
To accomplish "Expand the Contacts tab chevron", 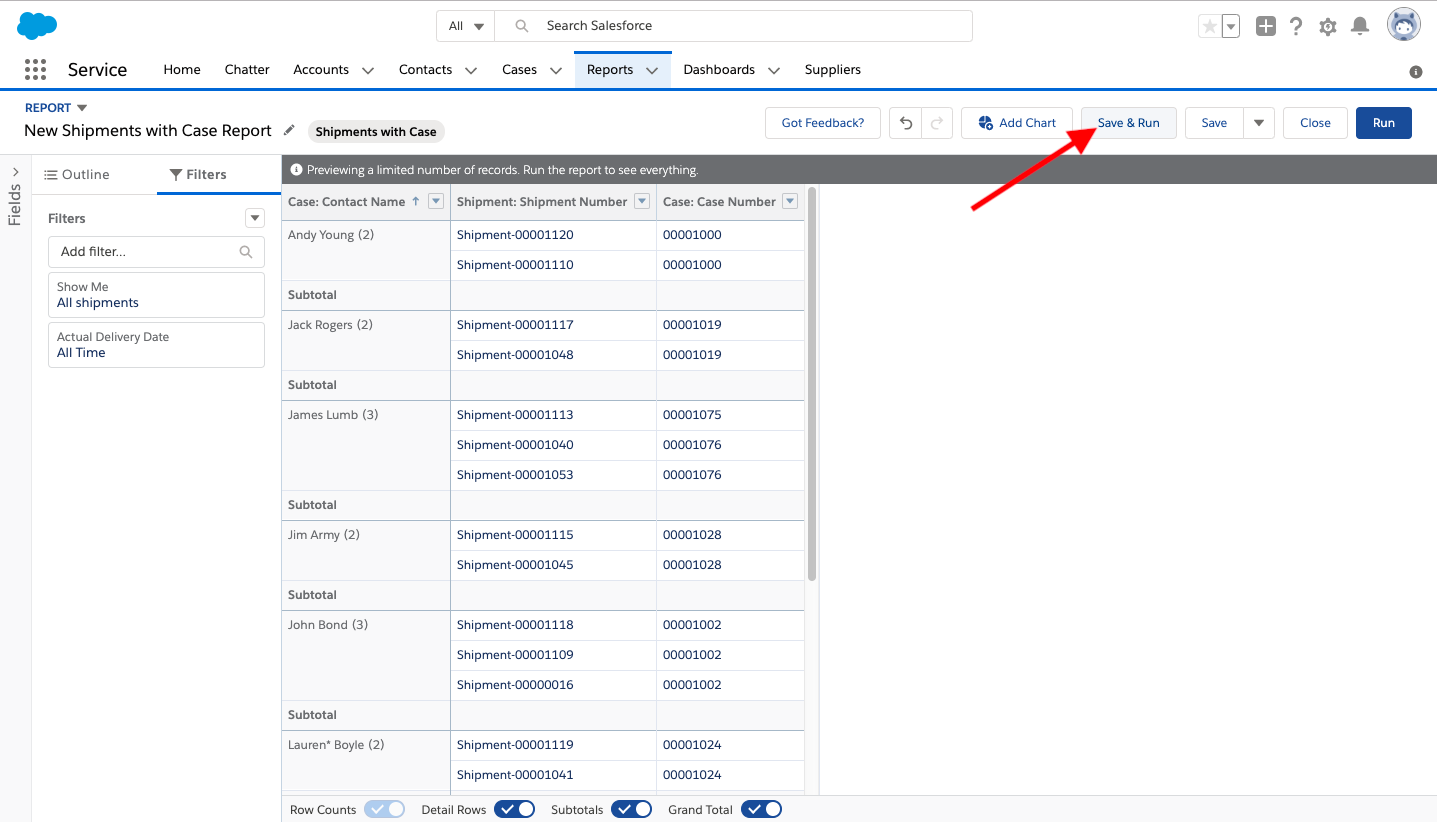I will tap(471, 70).
